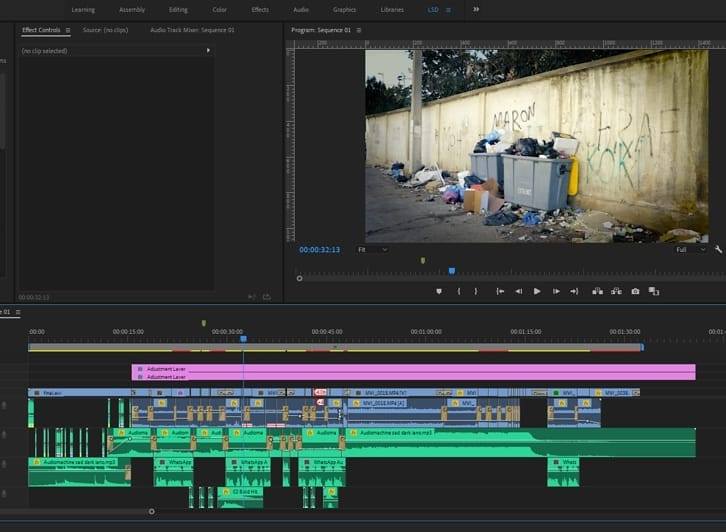Click the 00:00:15:00 mark on timeline ruler
The image size is (726, 532).
point(128,332)
